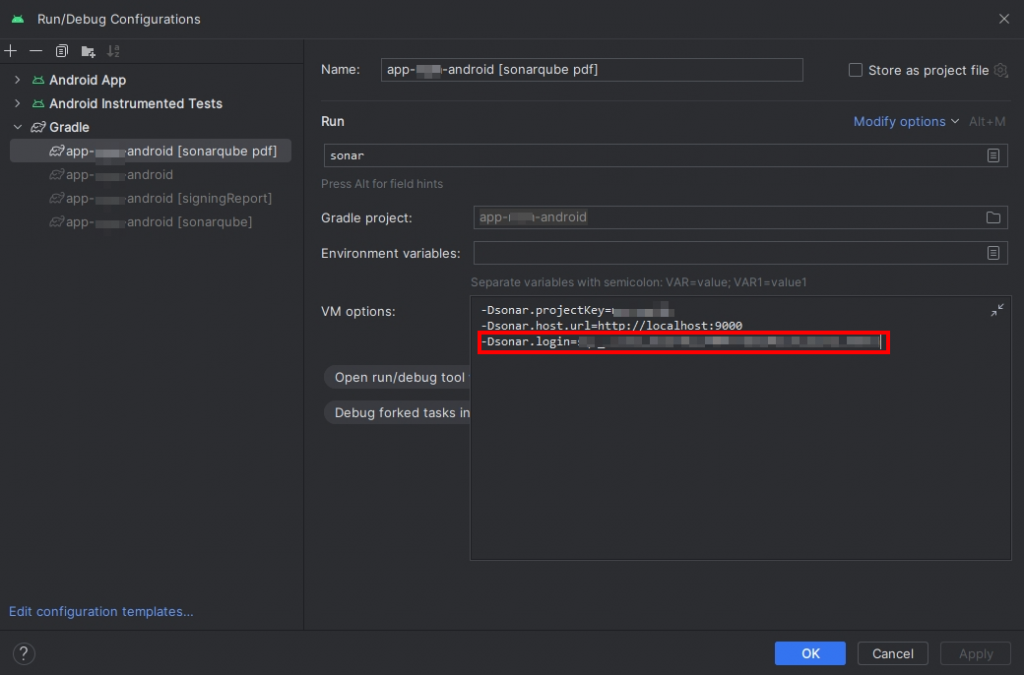Select the [sonarqube pdf] Gradle configuration

pos(150,151)
